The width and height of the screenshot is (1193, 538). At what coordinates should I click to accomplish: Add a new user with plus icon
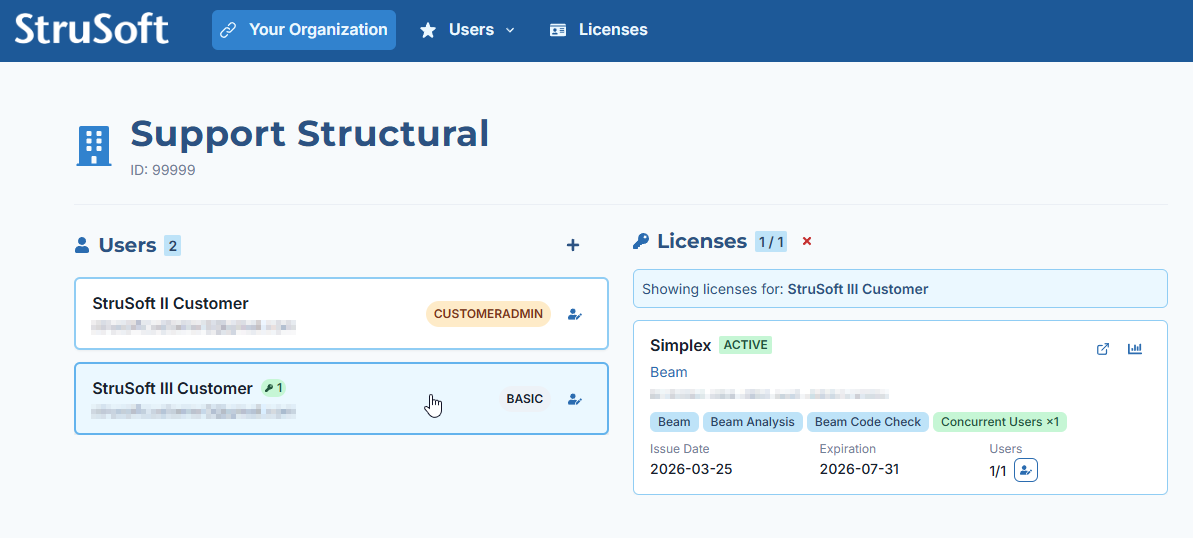click(x=573, y=245)
